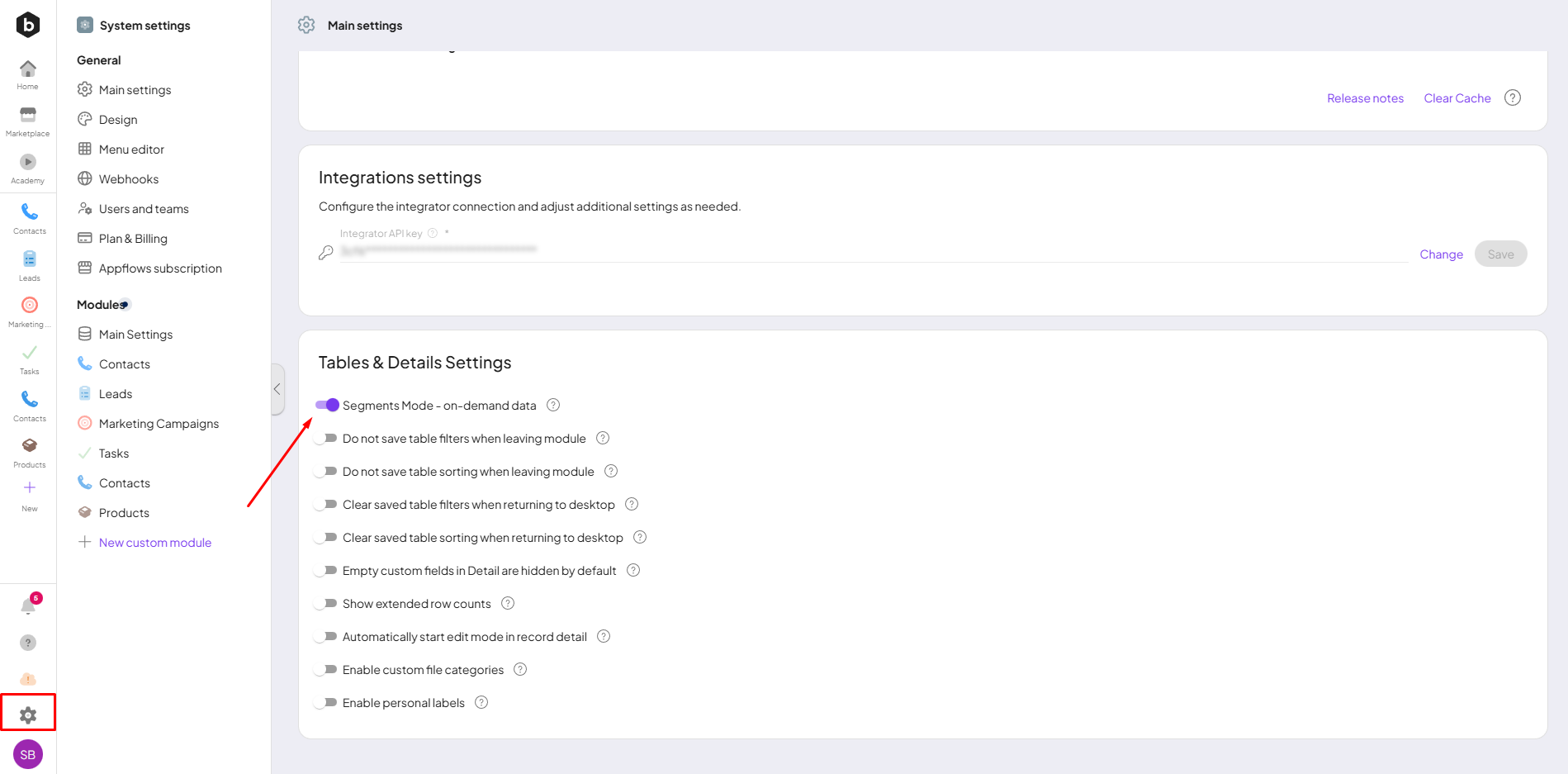1568x774 pixels.
Task: Click info icon beside Show extended row counts
Action: point(508,604)
